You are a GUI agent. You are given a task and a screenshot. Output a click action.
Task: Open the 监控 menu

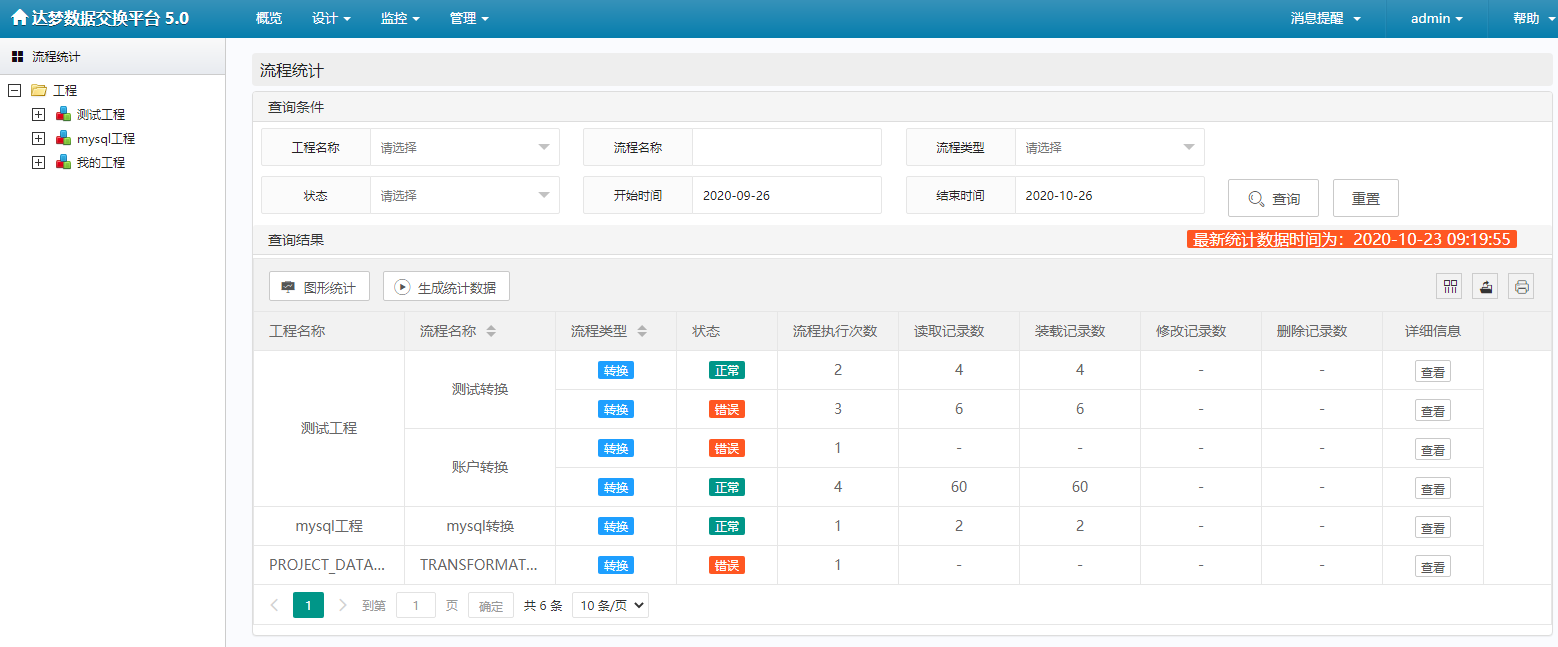[399, 18]
